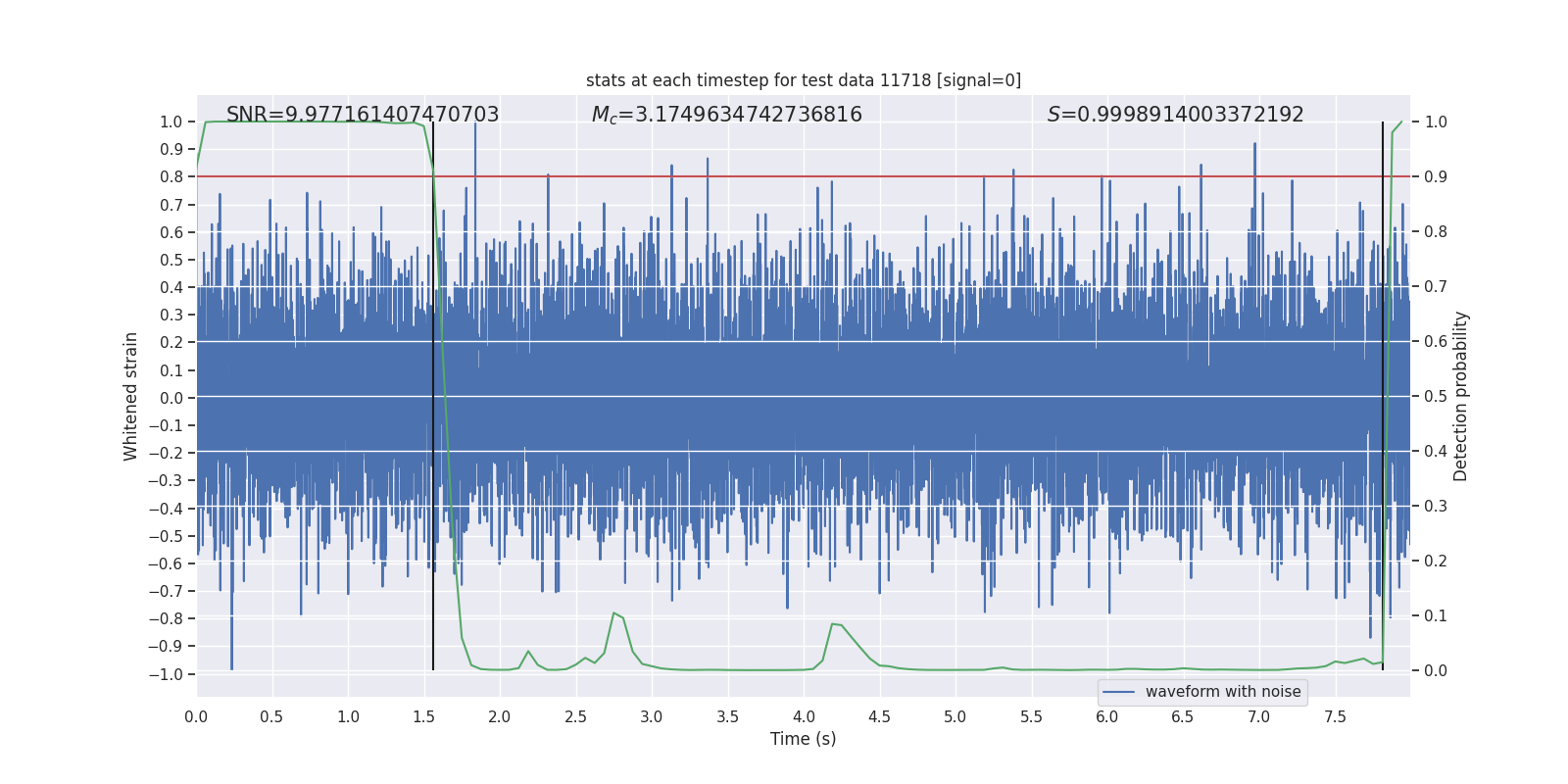Click the black vertical line near 1.5 s
The width and height of the screenshot is (1568, 784).
pos(433,396)
